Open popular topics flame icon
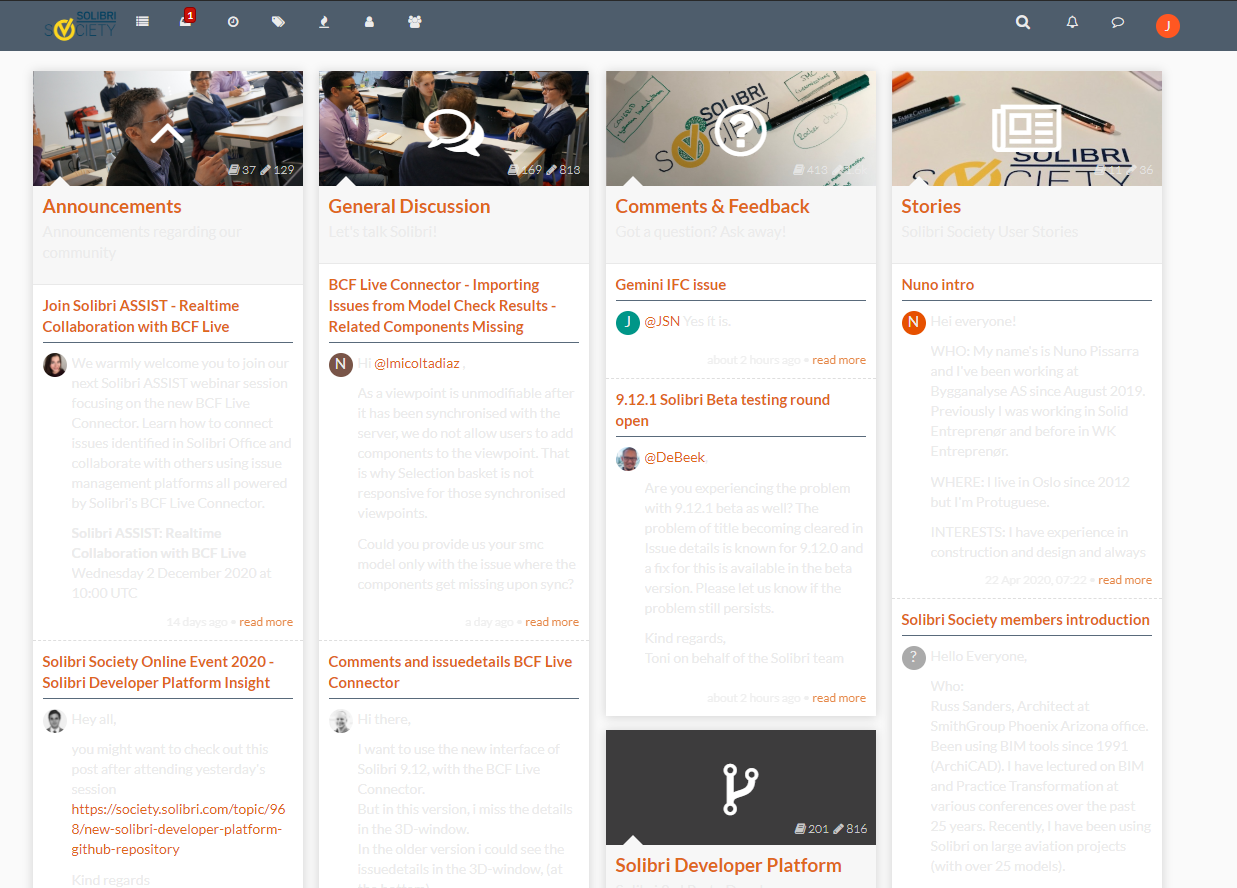Image resolution: width=1237 pixels, height=888 pixels. click(324, 21)
